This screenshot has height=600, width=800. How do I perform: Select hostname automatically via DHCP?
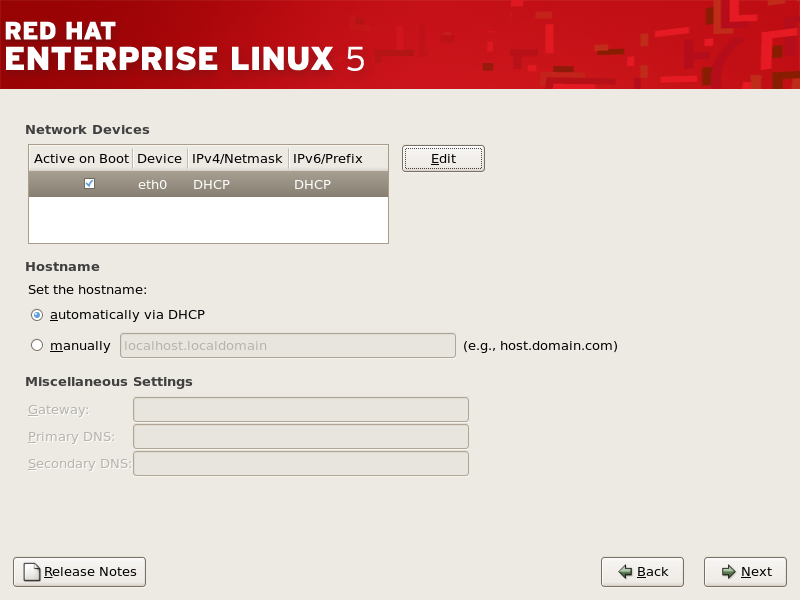coord(37,314)
